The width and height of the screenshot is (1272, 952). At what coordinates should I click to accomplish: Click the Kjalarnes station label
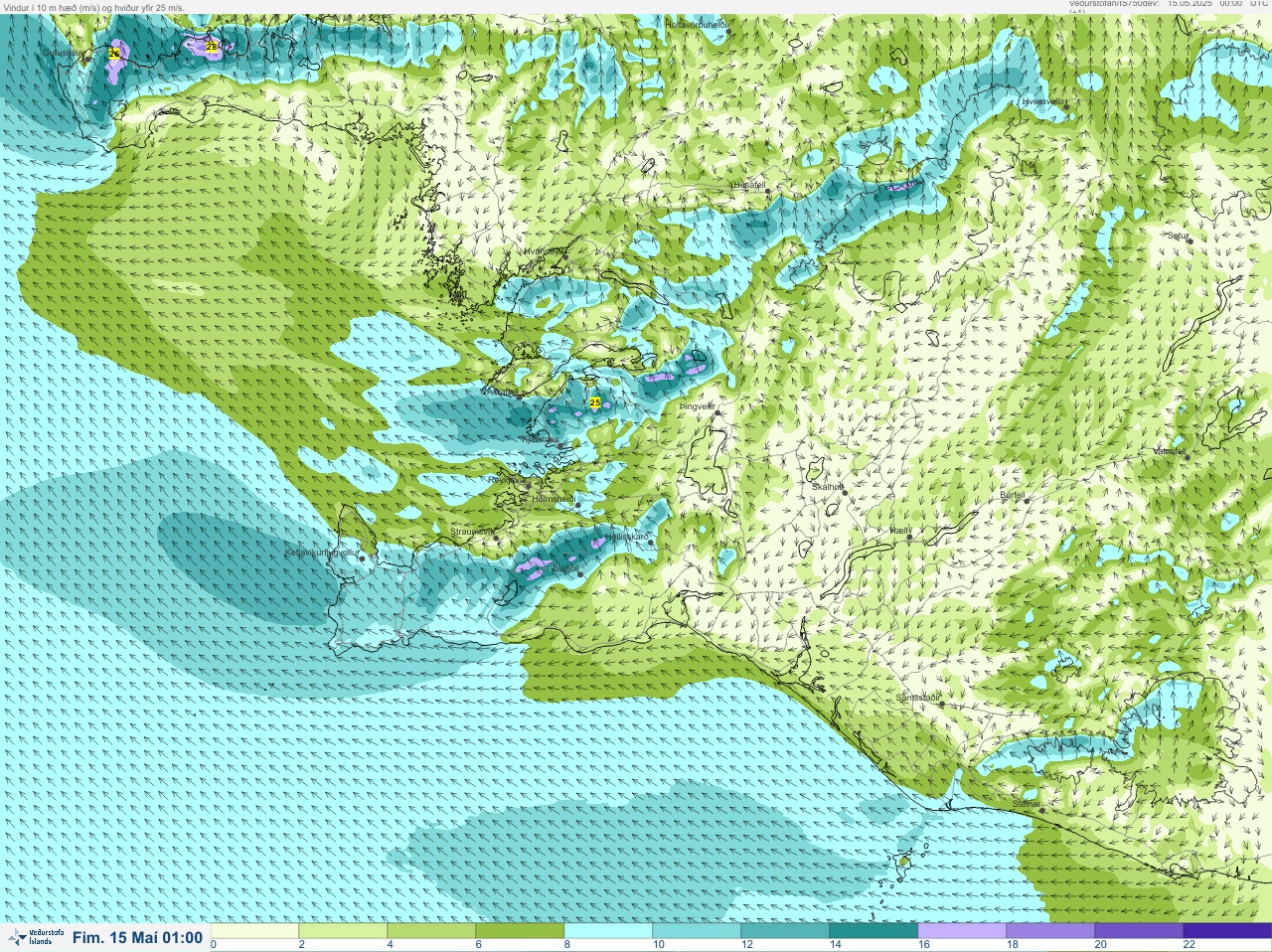point(540,438)
